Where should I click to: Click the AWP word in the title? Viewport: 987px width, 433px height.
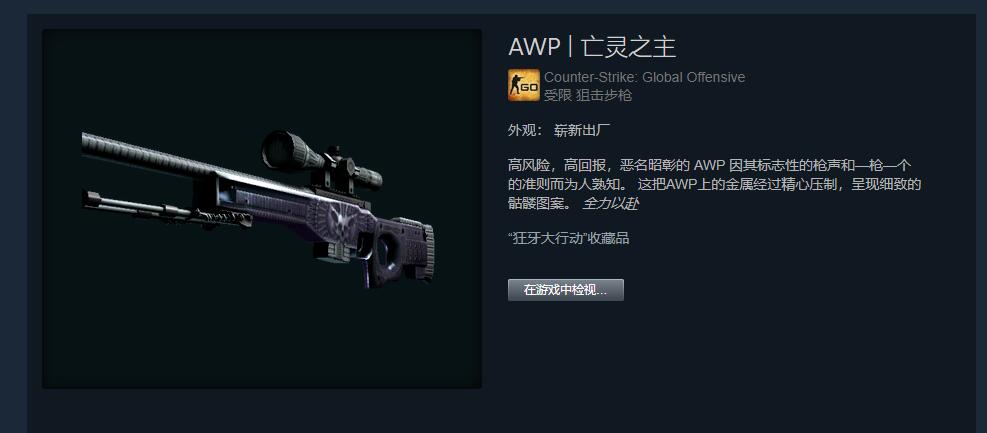point(534,47)
